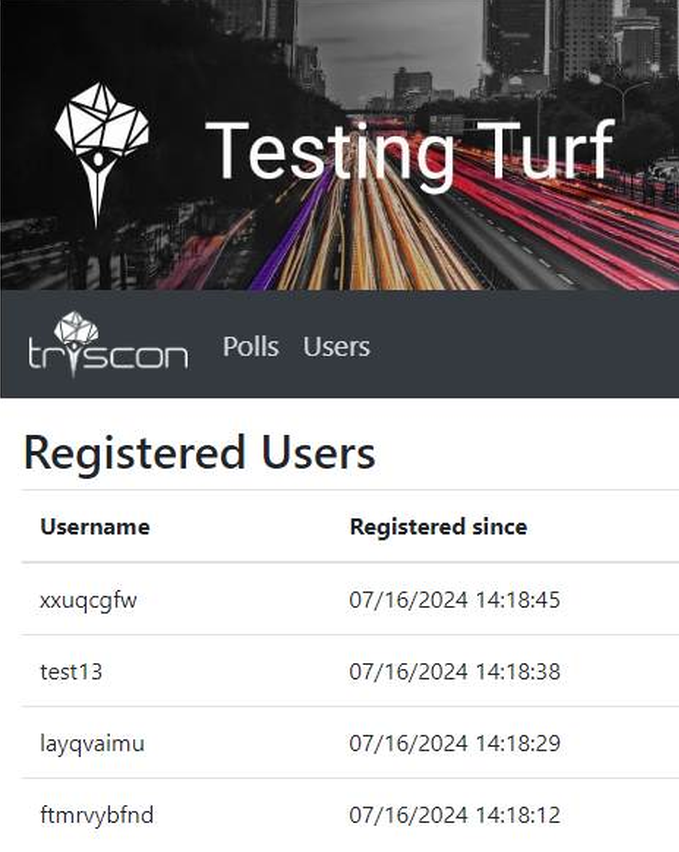The width and height of the screenshot is (679, 852).
Task: Select the username ftmrvybfnd
Action: (x=97, y=816)
